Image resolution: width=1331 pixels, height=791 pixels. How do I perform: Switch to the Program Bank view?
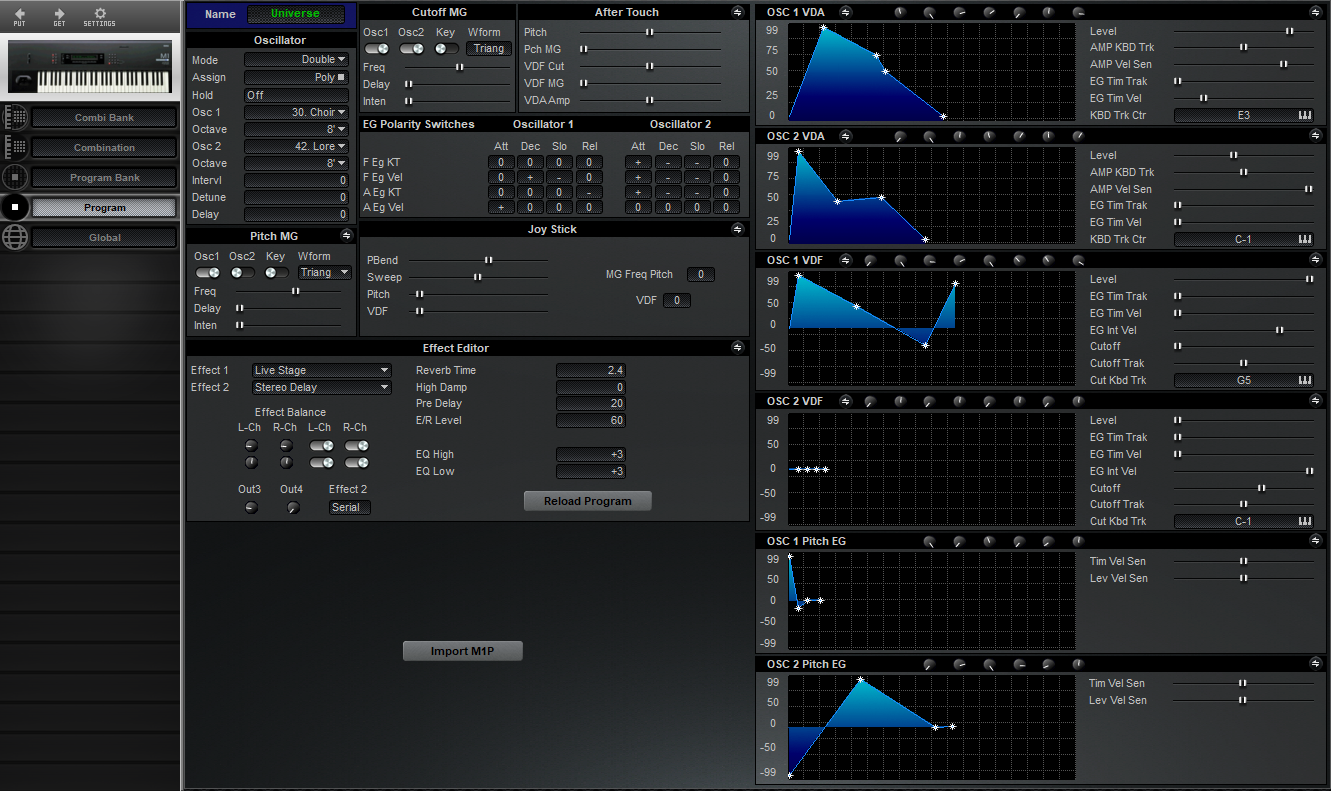click(x=104, y=178)
